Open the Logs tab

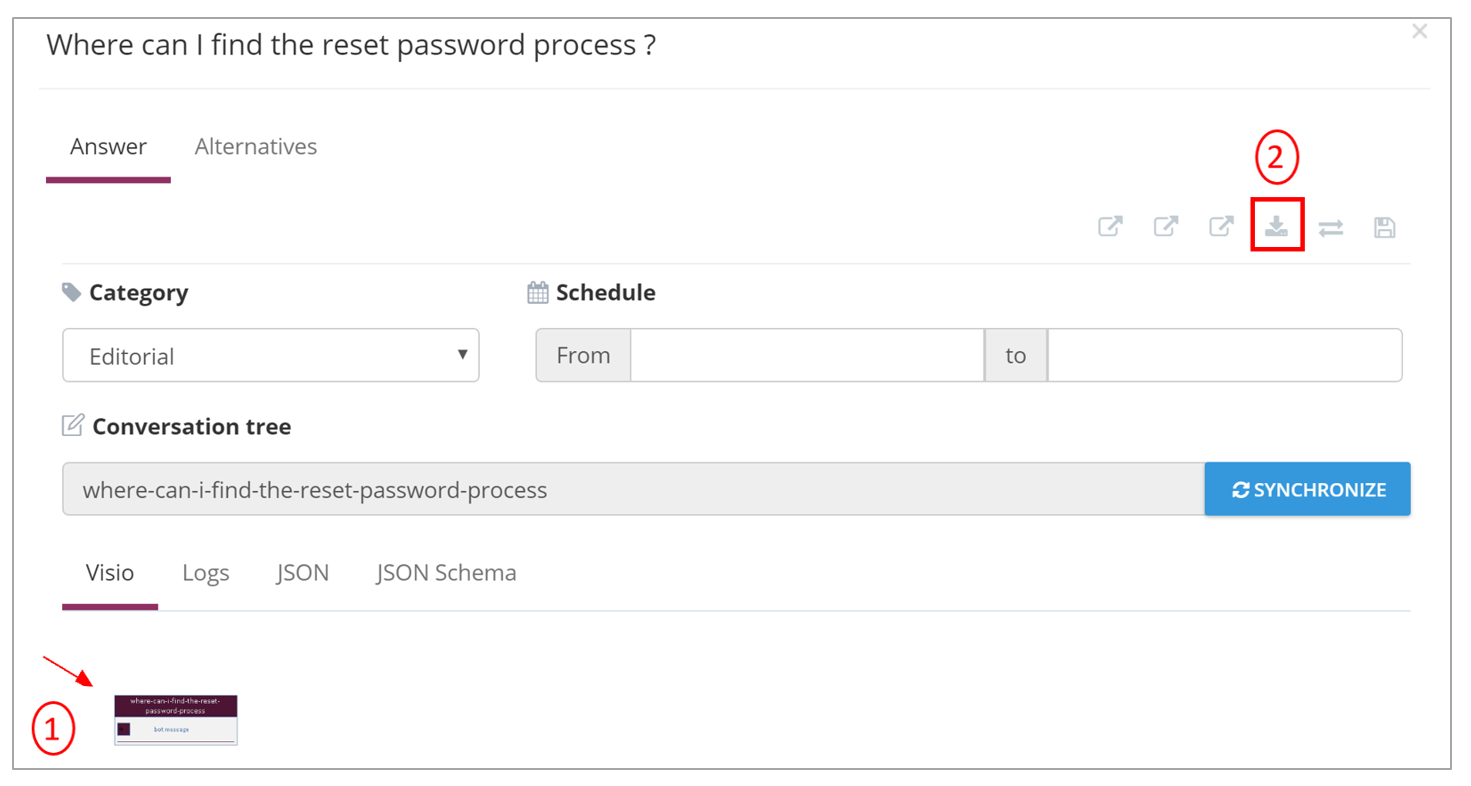click(206, 573)
